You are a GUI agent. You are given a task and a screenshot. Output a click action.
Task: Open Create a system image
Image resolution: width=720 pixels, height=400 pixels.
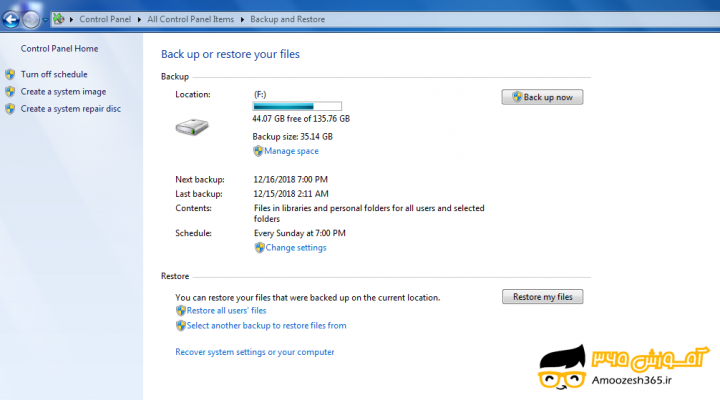tap(63, 92)
